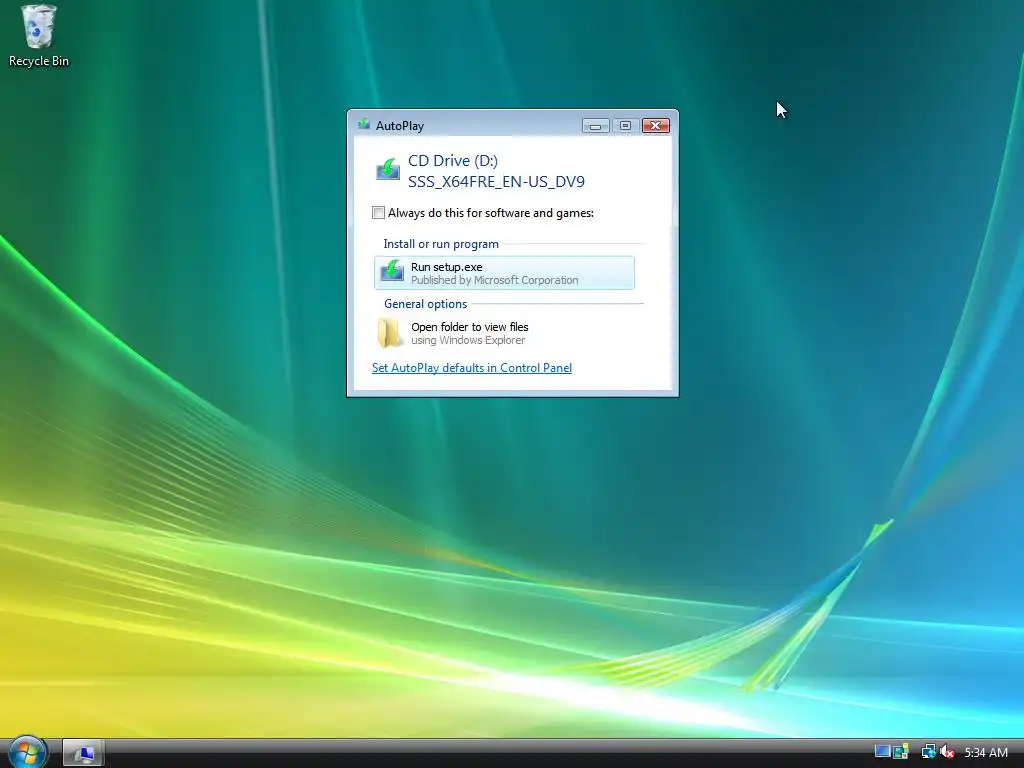1024x768 pixels.
Task: Maximize the AutoPlay dialog
Action: coord(626,125)
